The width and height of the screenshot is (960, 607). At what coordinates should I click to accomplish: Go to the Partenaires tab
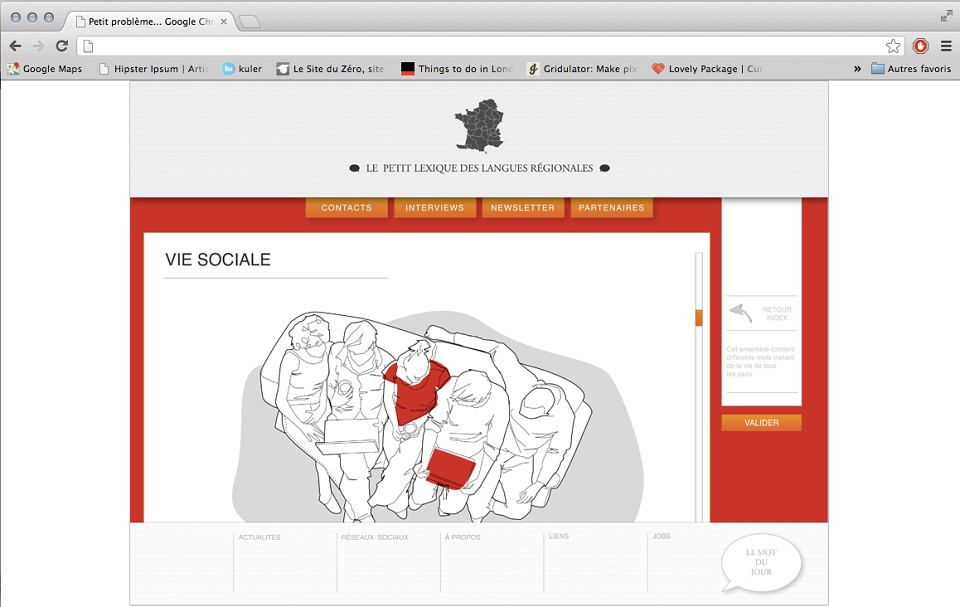point(612,208)
